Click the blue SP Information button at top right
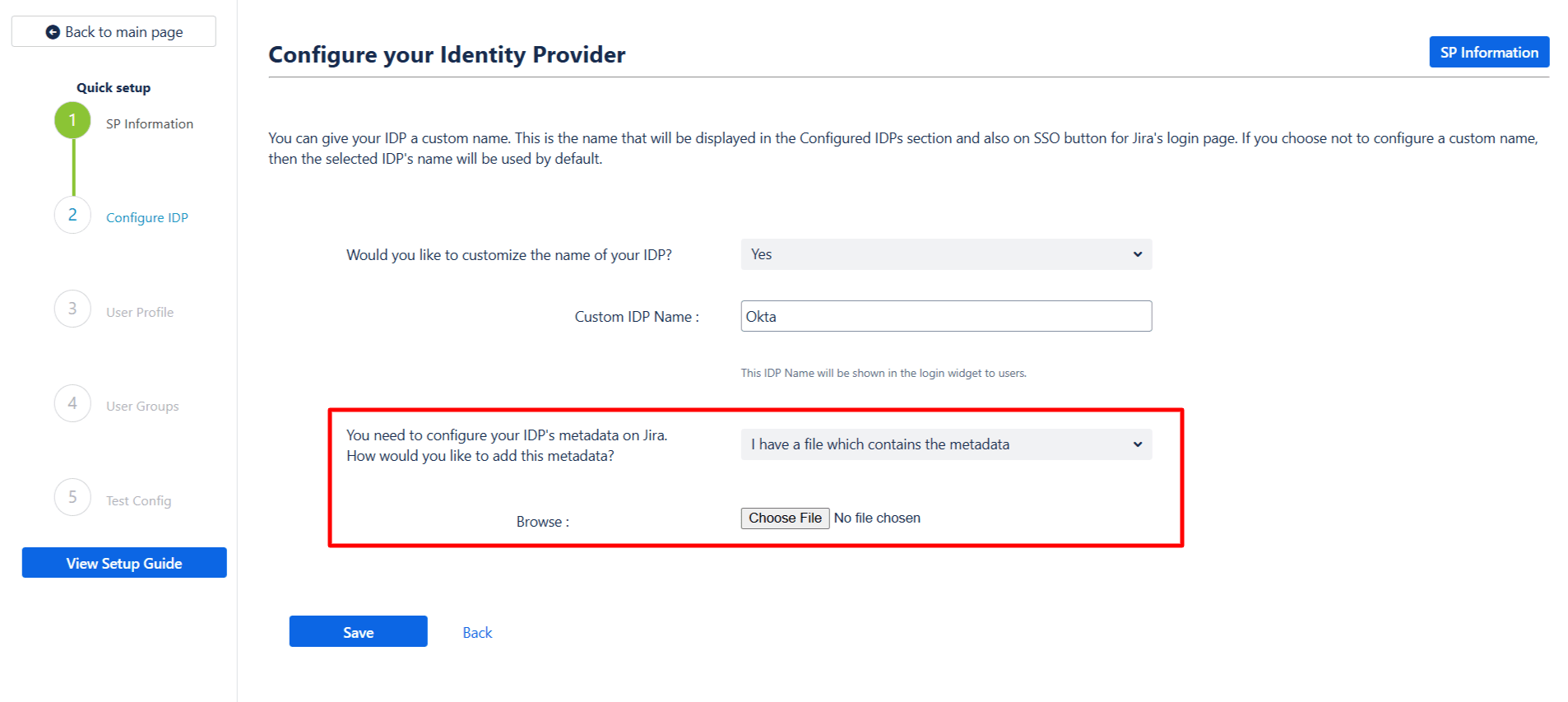The width and height of the screenshot is (1568, 702). [x=1489, y=52]
